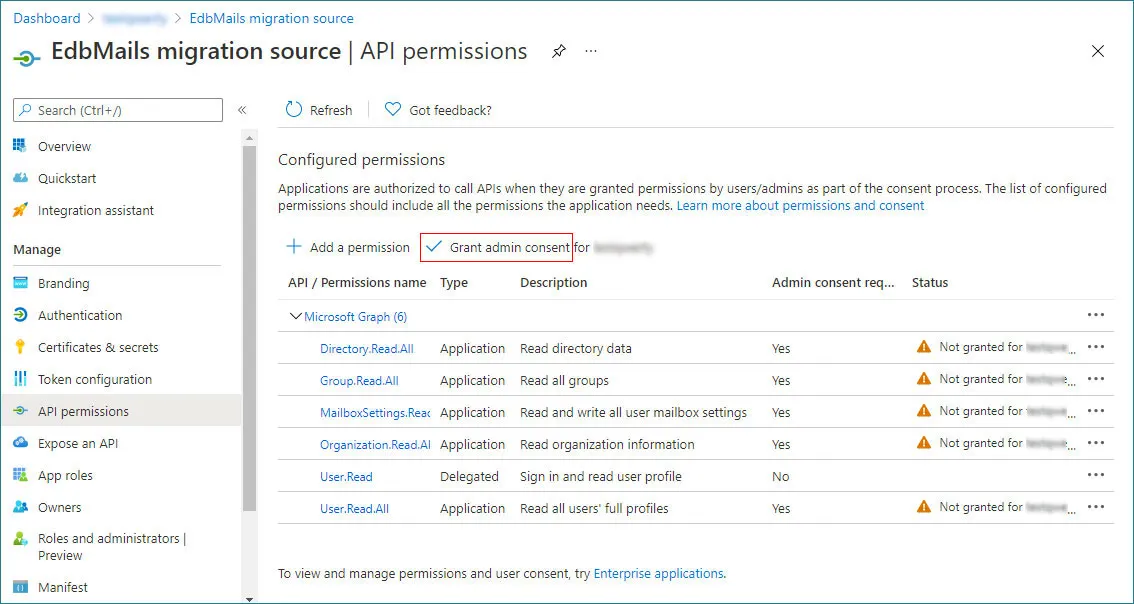Click the Status column header

point(930,282)
